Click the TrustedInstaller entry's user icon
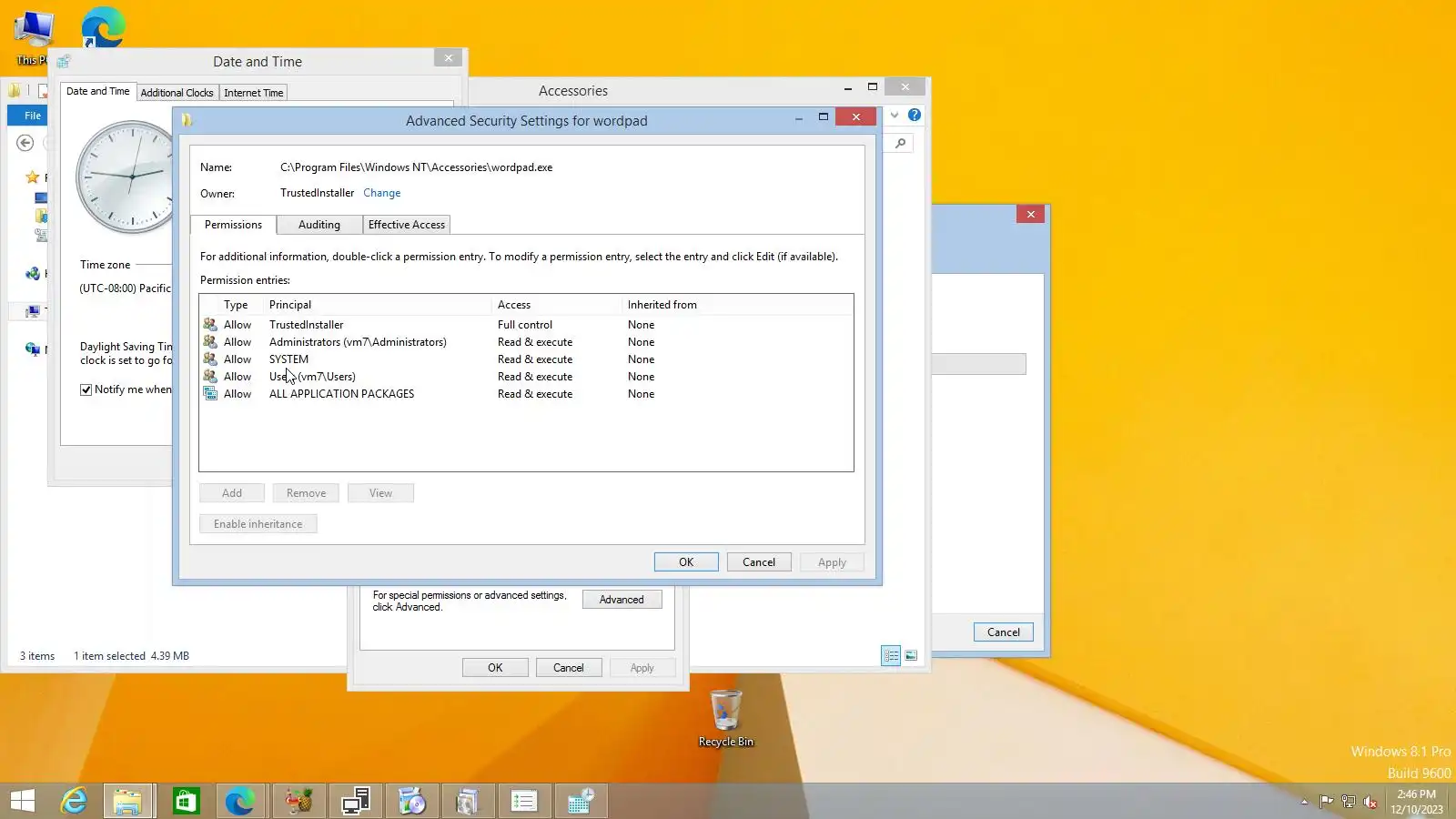The width and height of the screenshot is (1456, 819). pos(210,325)
